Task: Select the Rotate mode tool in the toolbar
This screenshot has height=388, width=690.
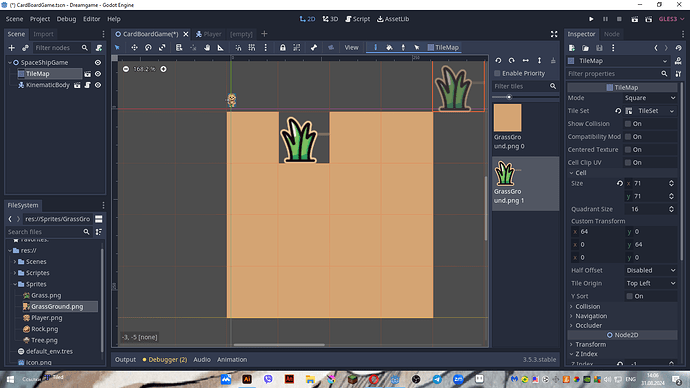Action: (148, 48)
